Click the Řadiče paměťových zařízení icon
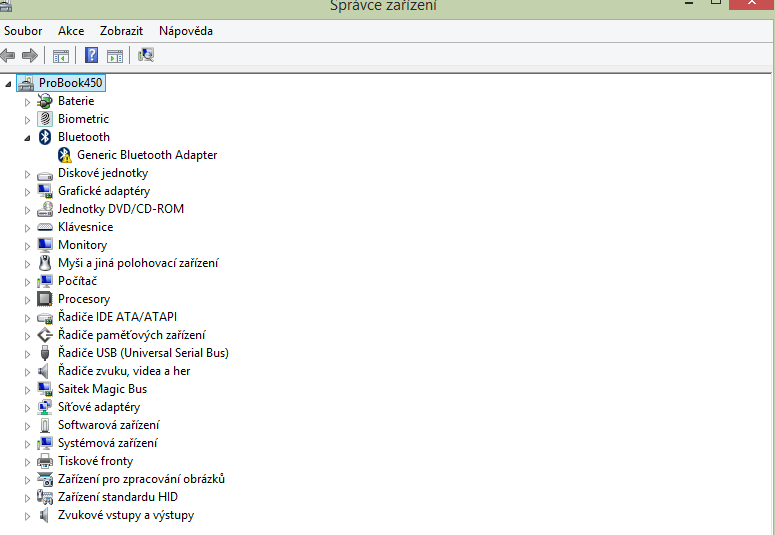This screenshot has height=535, width=775. click(x=45, y=335)
